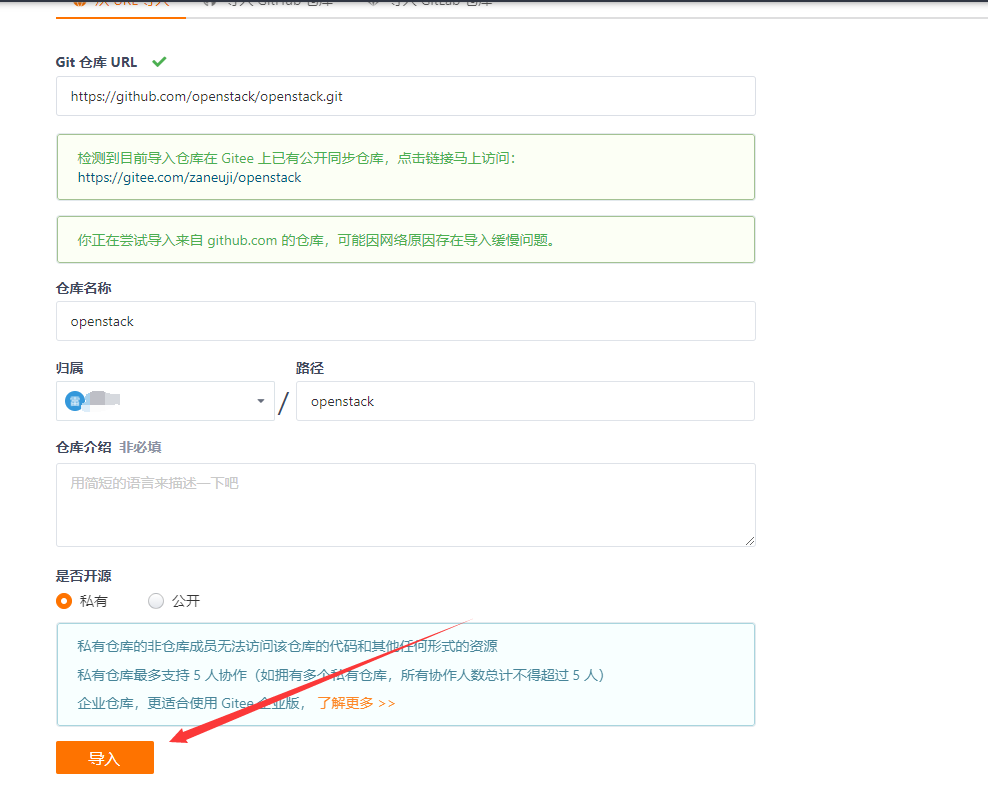Select the 私有 radio button
The width and height of the screenshot is (988, 787).
(x=64, y=601)
